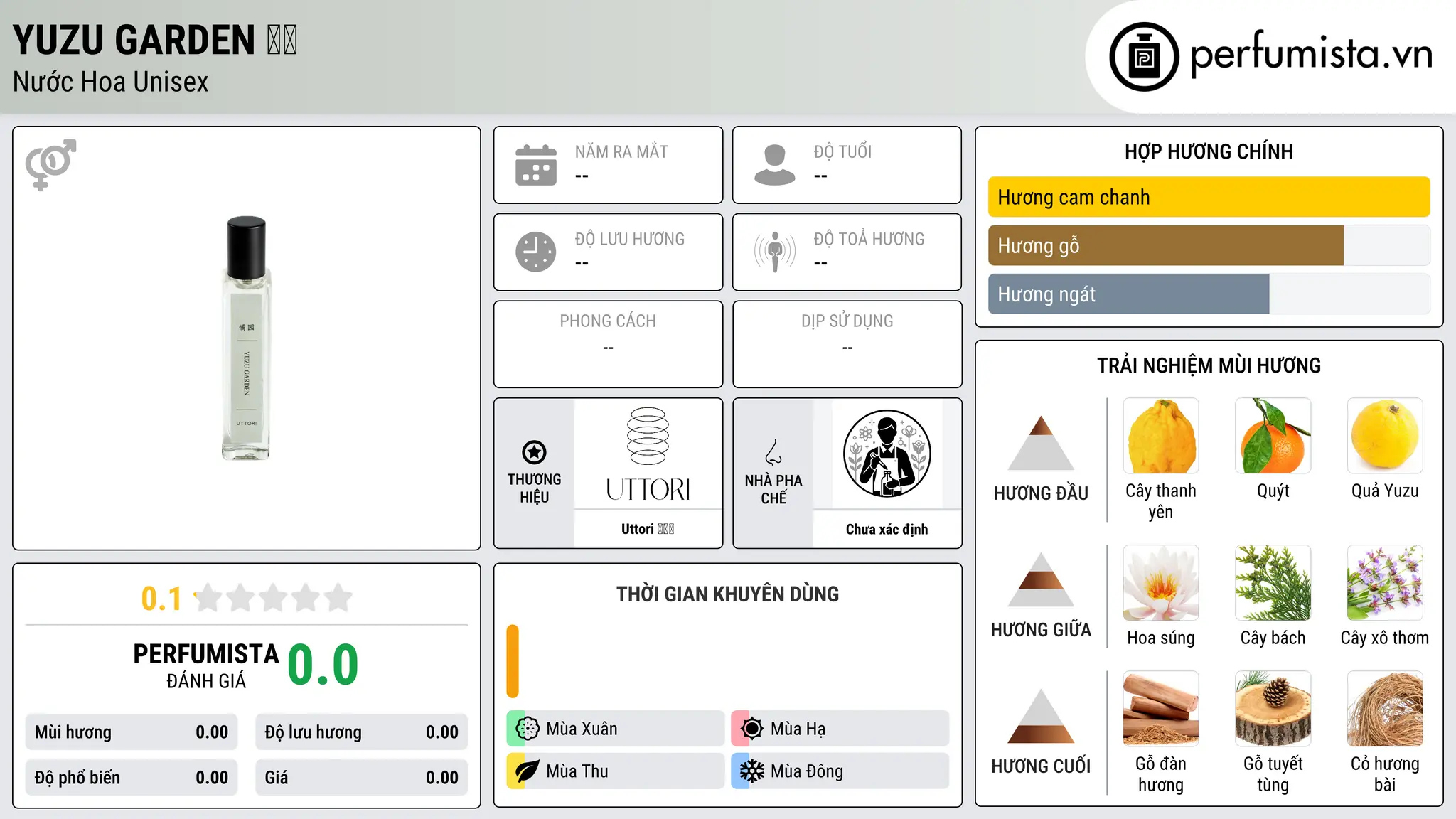Select the Cây bách note image
This screenshot has width=1456, height=819.
(1273, 583)
